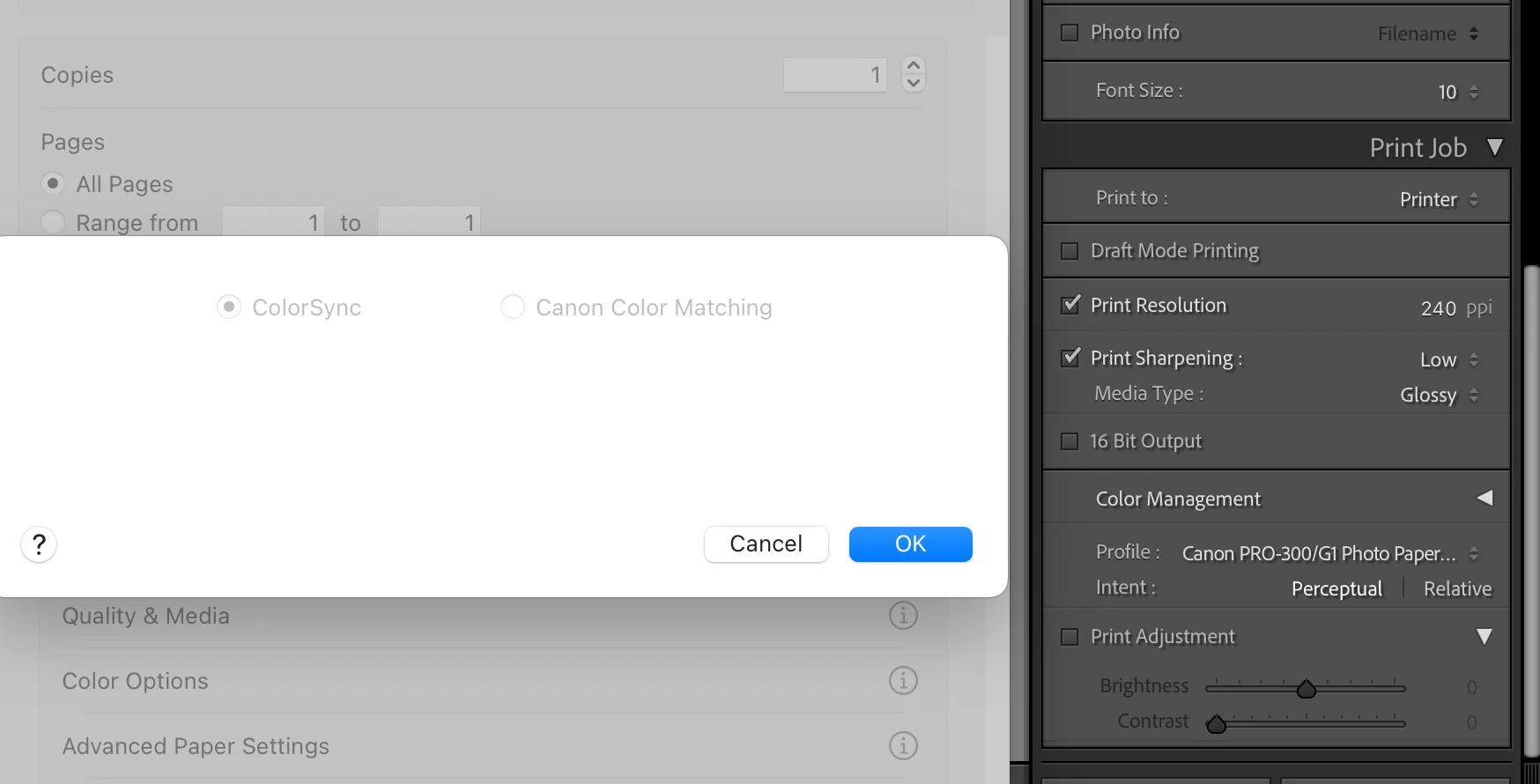
Task: Expand the Color Management section triangle
Action: point(1484,498)
